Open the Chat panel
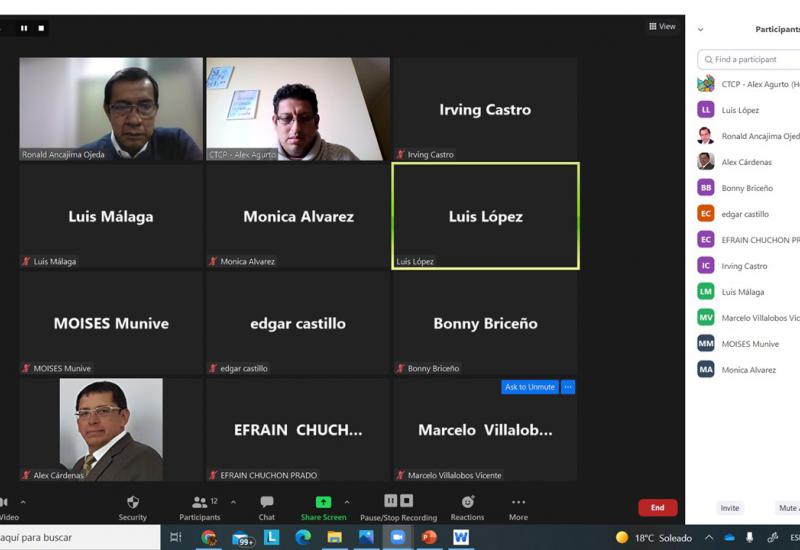Viewport: 800px width, 550px height. click(x=266, y=507)
